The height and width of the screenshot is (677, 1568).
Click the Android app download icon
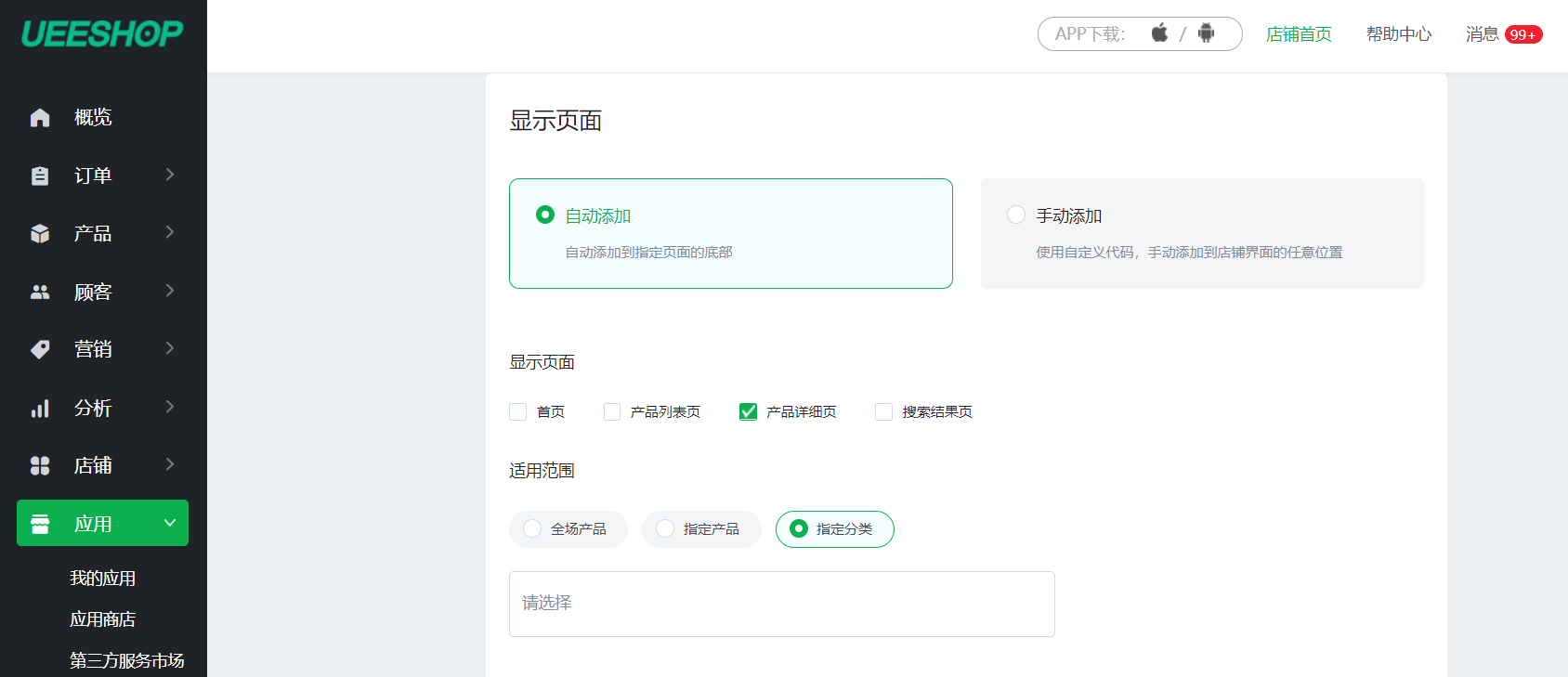(x=1206, y=33)
